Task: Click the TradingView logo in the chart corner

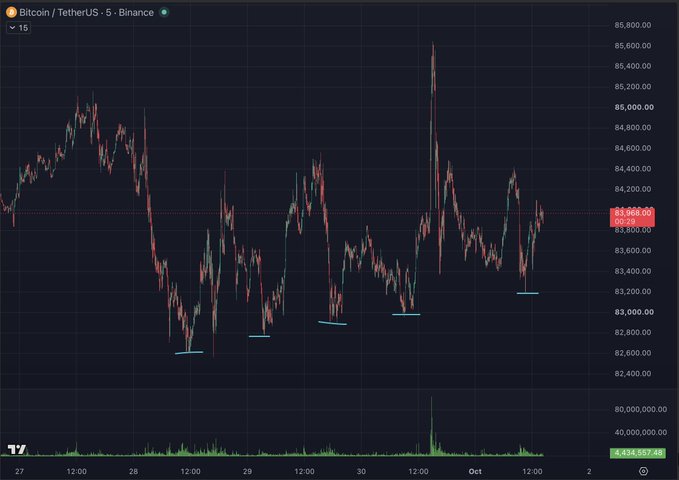Action: coord(17,449)
